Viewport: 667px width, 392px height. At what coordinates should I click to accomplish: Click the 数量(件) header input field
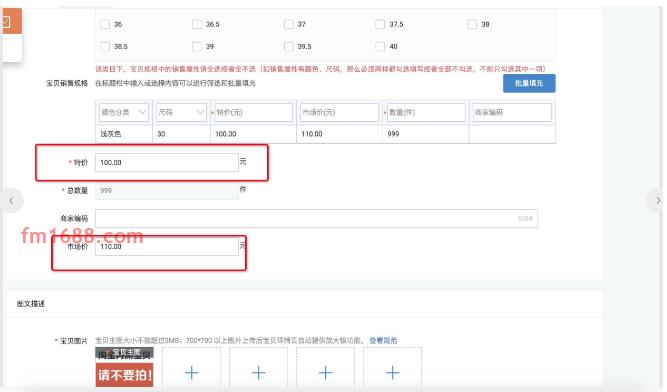(x=426, y=112)
